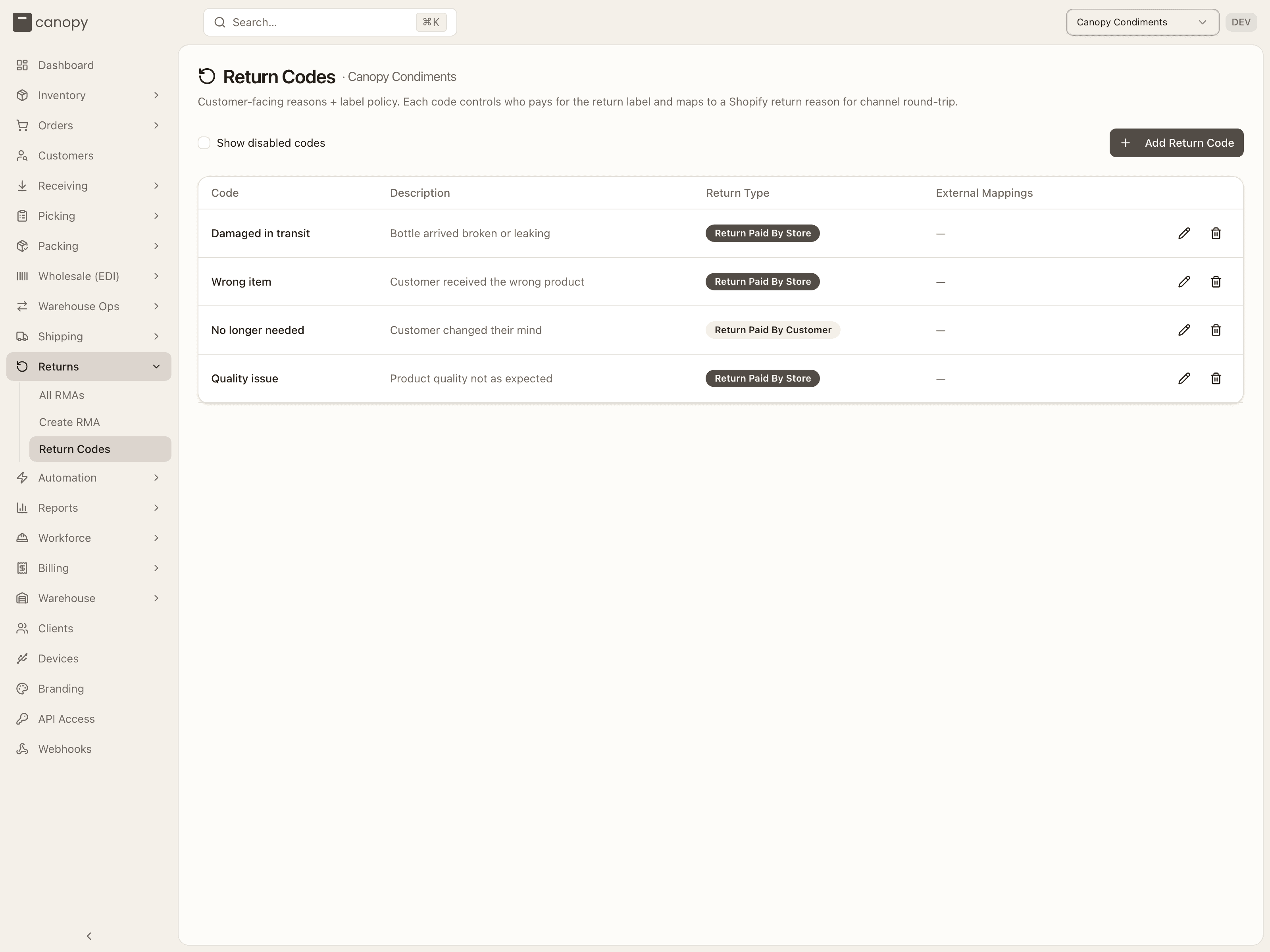Edit the Wrong item return code

[x=1184, y=282]
